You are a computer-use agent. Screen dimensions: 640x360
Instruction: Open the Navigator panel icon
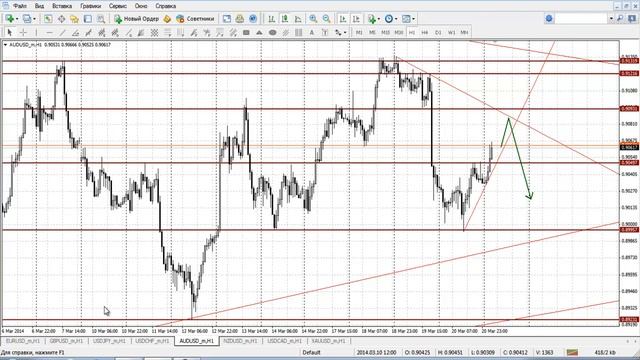tap(74, 19)
